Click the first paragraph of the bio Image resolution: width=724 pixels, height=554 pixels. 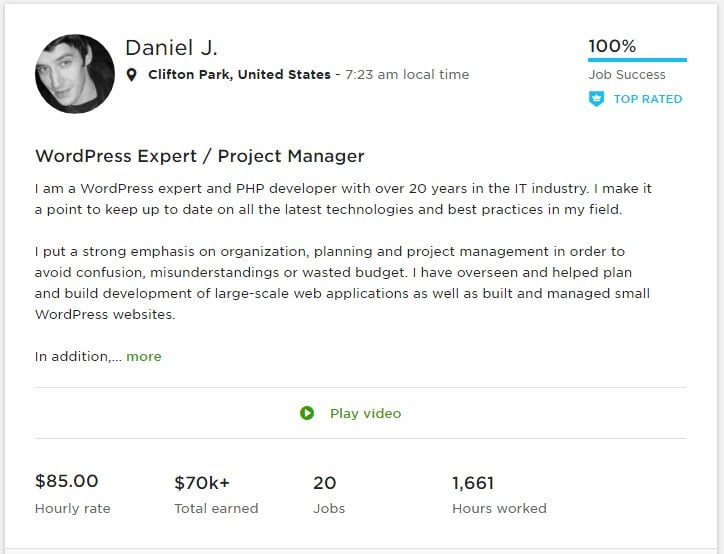pyautogui.click(x=343, y=198)
